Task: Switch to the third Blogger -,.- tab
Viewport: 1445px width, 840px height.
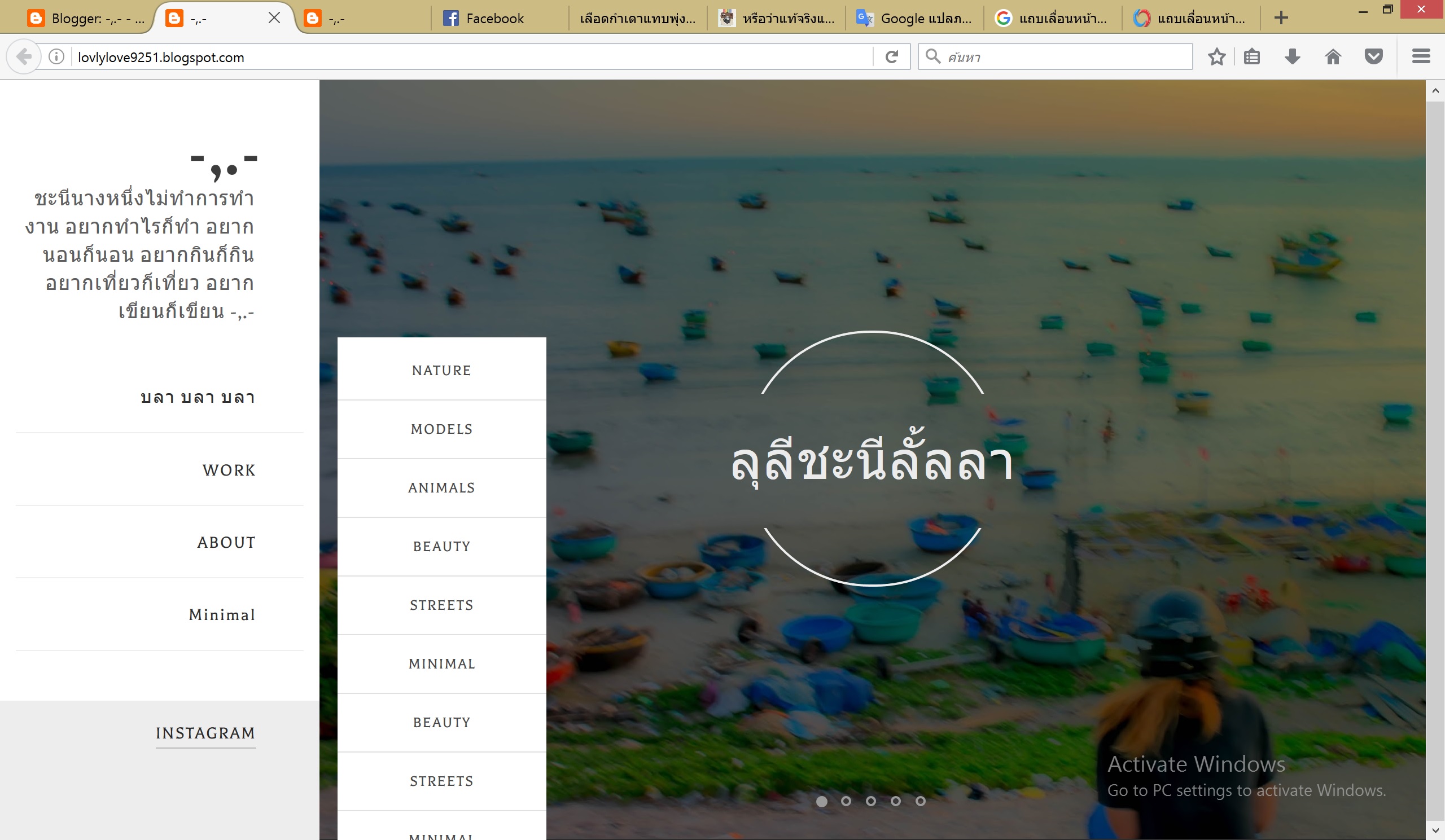Action: tap(361, 19)
